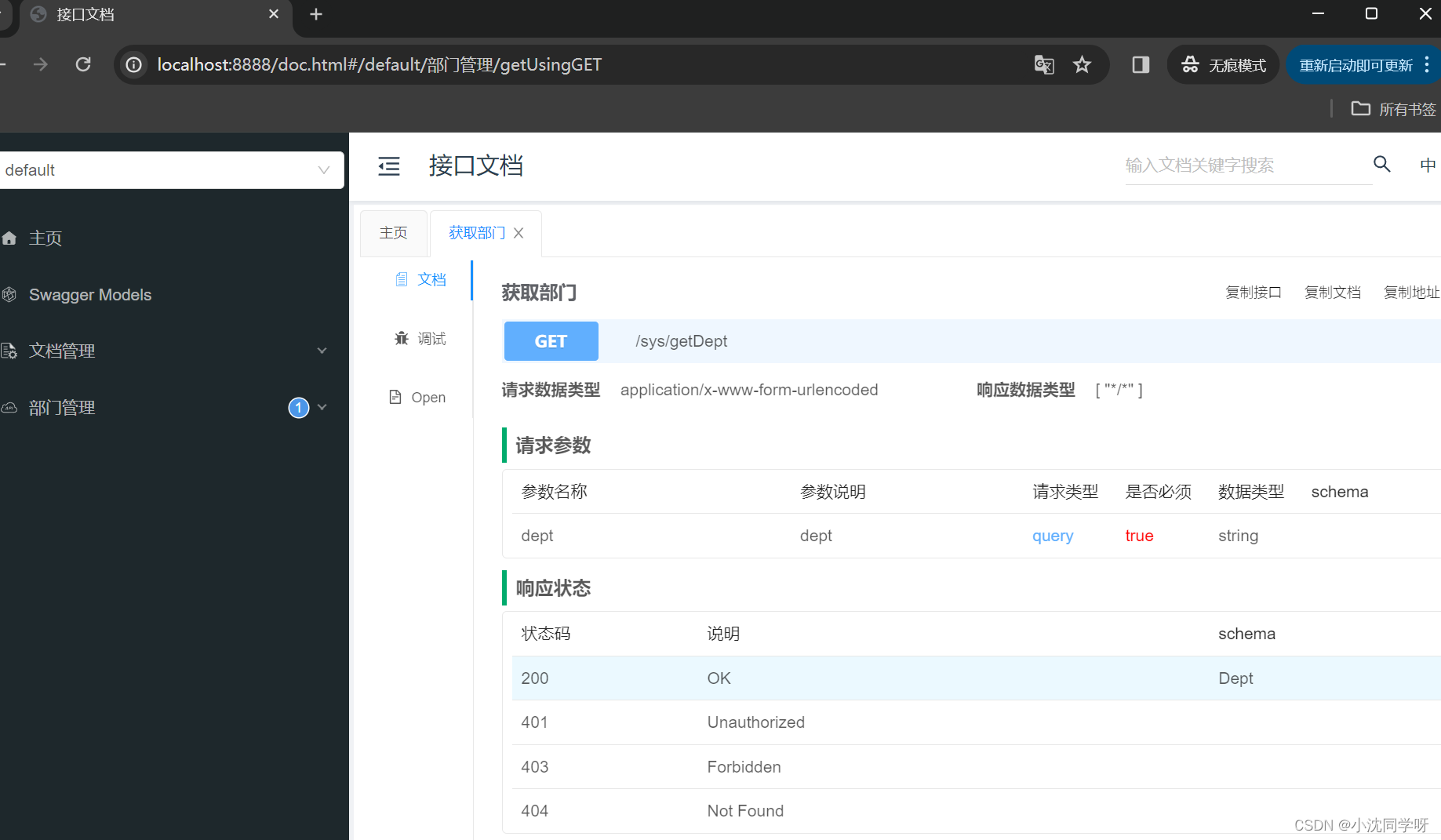
Task: Switch to the 主页 tab
Action: coord(393,232)
